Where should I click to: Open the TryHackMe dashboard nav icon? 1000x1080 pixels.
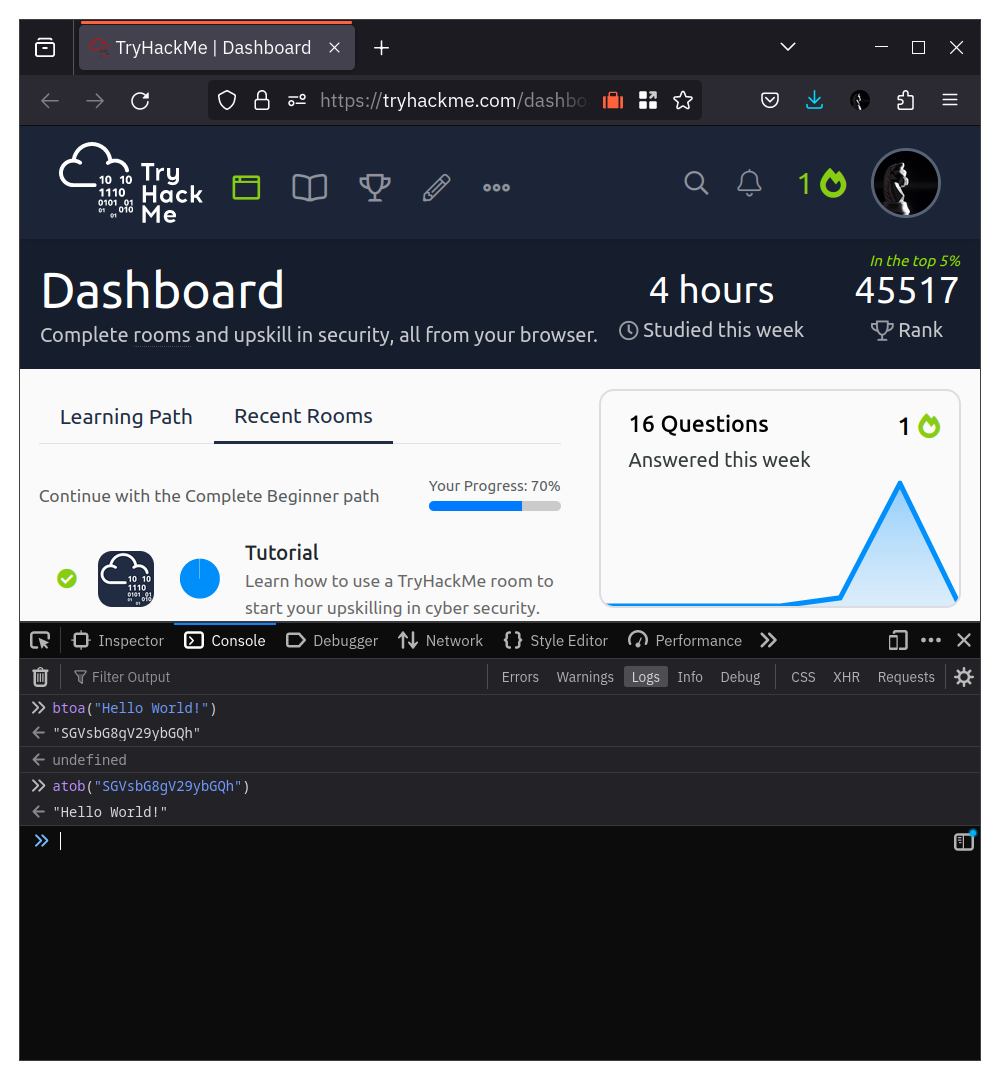[246, 187]
